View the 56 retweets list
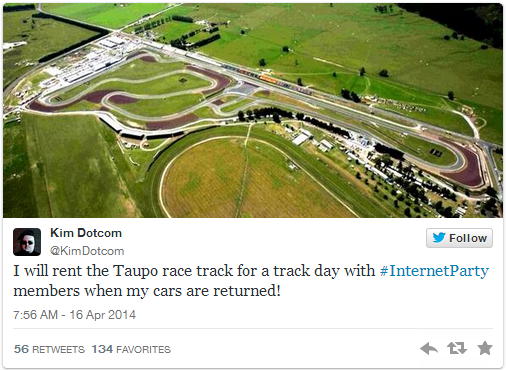 pos(49,349)
